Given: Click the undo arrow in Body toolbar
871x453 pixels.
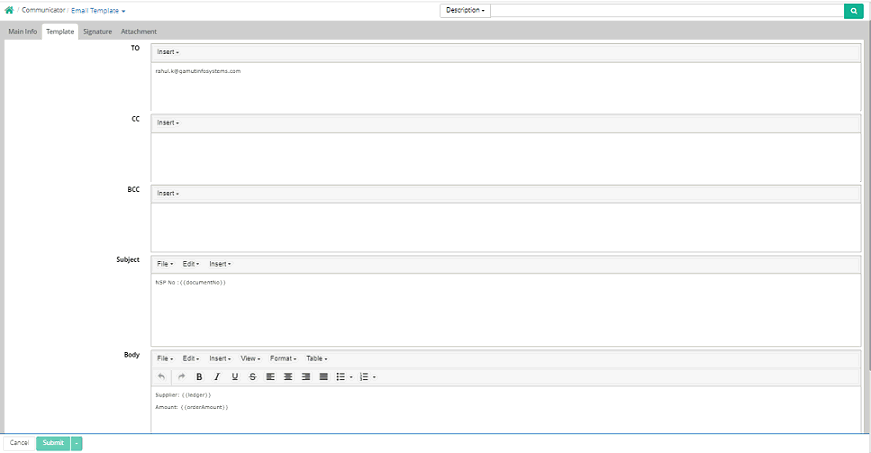Looking at the screenshot, I should pos(163,377).
